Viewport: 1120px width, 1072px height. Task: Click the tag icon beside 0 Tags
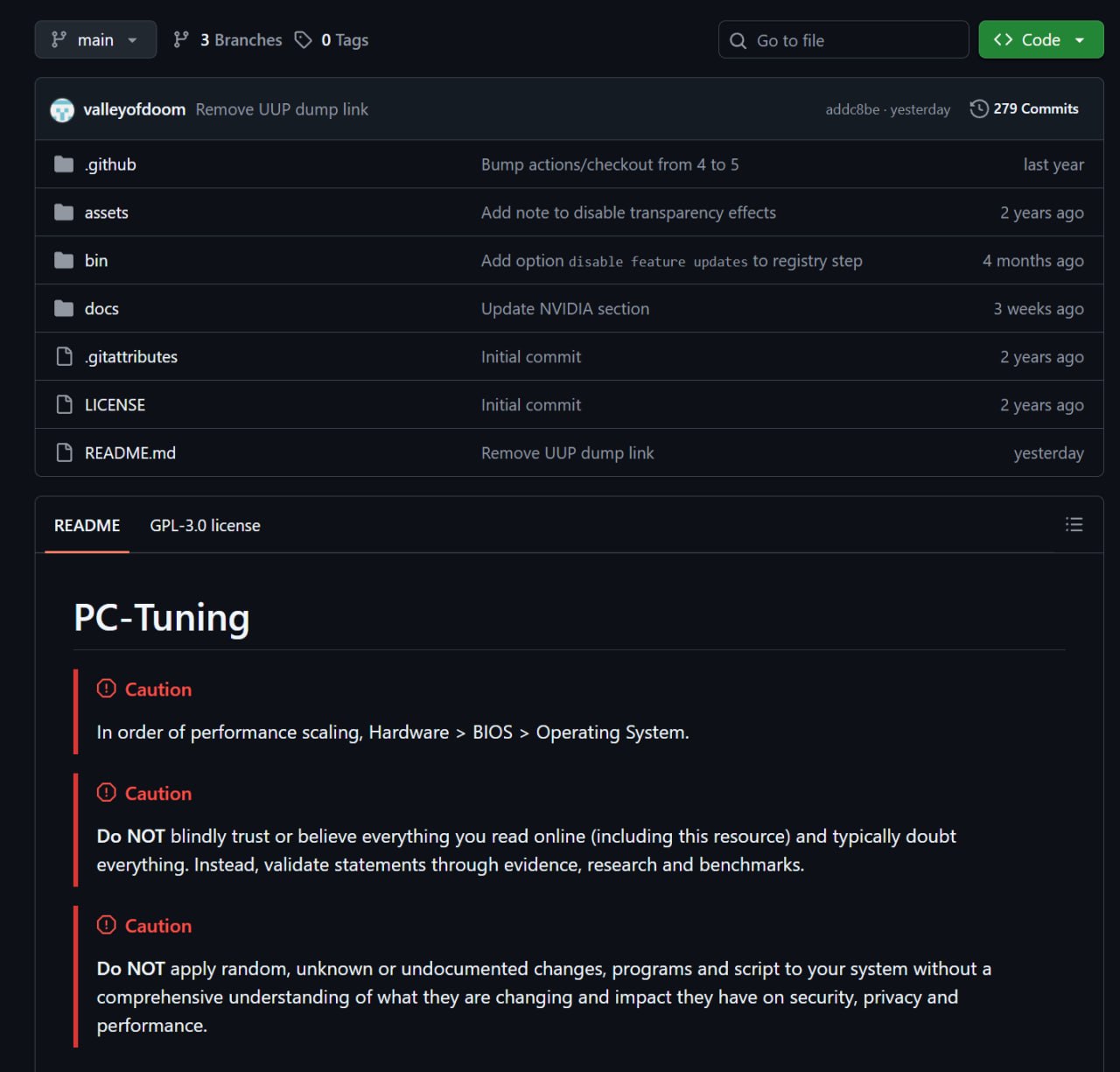tap(303, 39)
